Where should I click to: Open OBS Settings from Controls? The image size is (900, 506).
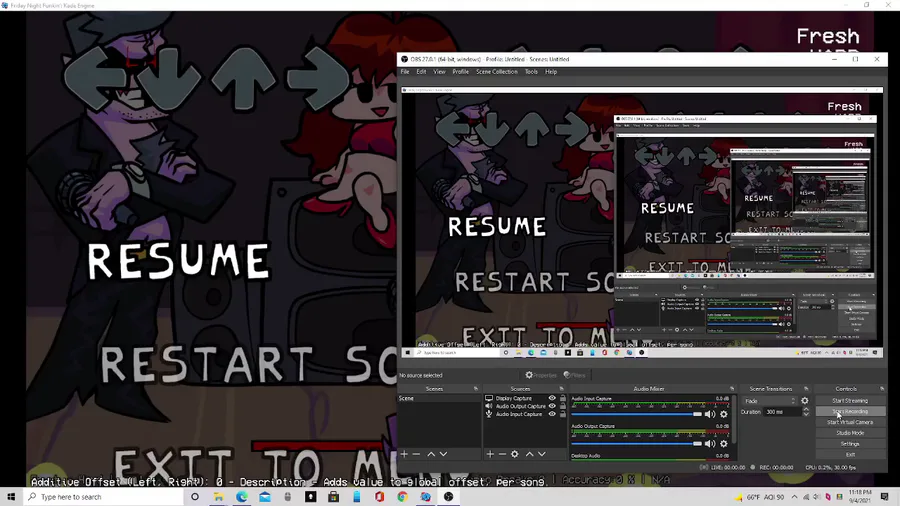coord(850,444)
